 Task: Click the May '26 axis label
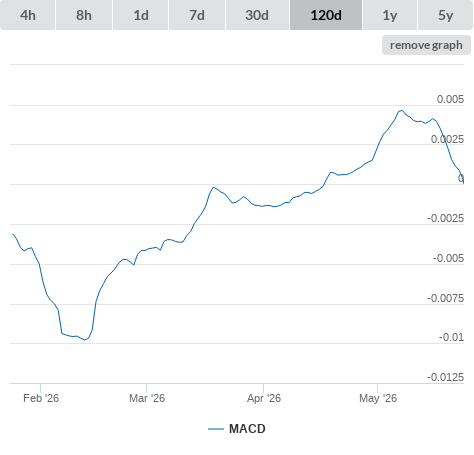(378, 398)
